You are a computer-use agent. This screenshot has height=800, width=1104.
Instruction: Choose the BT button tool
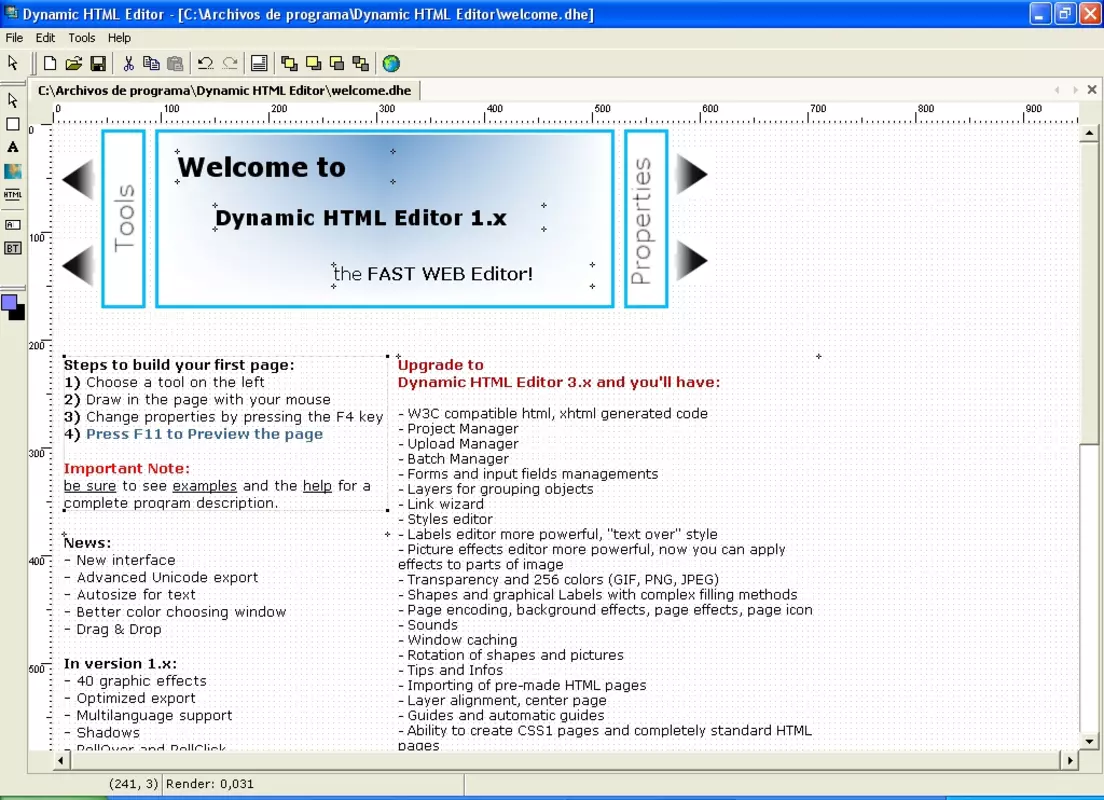[x=13, y=248]
